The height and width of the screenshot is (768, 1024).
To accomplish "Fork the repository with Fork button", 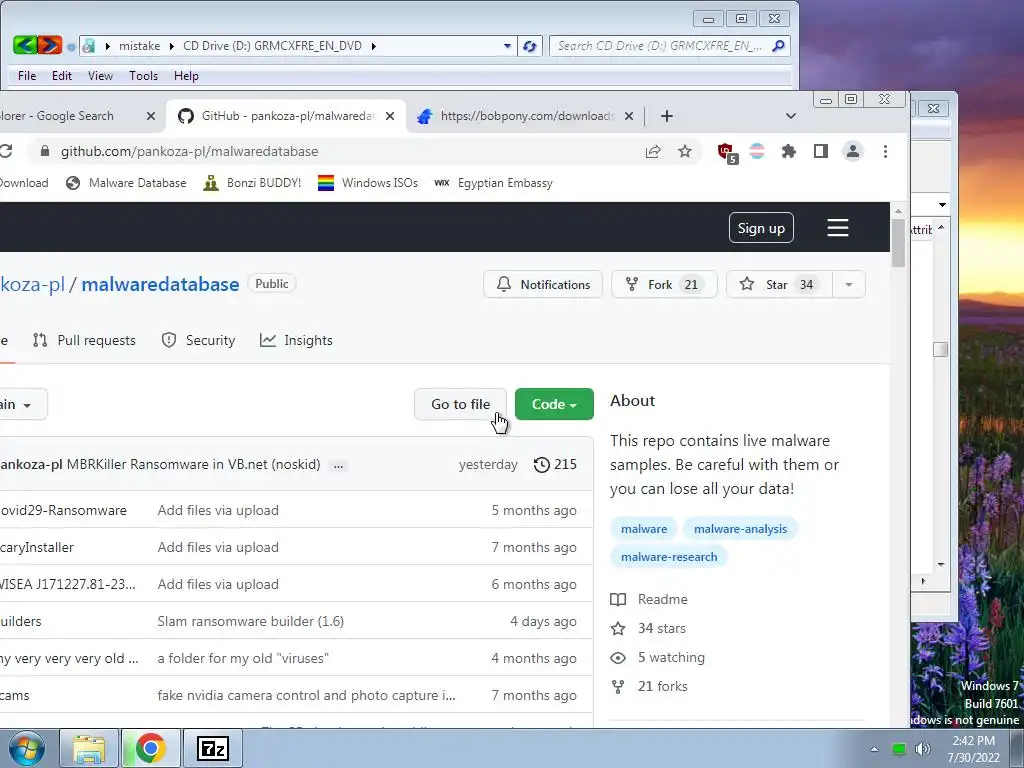I will click(664, 285).
